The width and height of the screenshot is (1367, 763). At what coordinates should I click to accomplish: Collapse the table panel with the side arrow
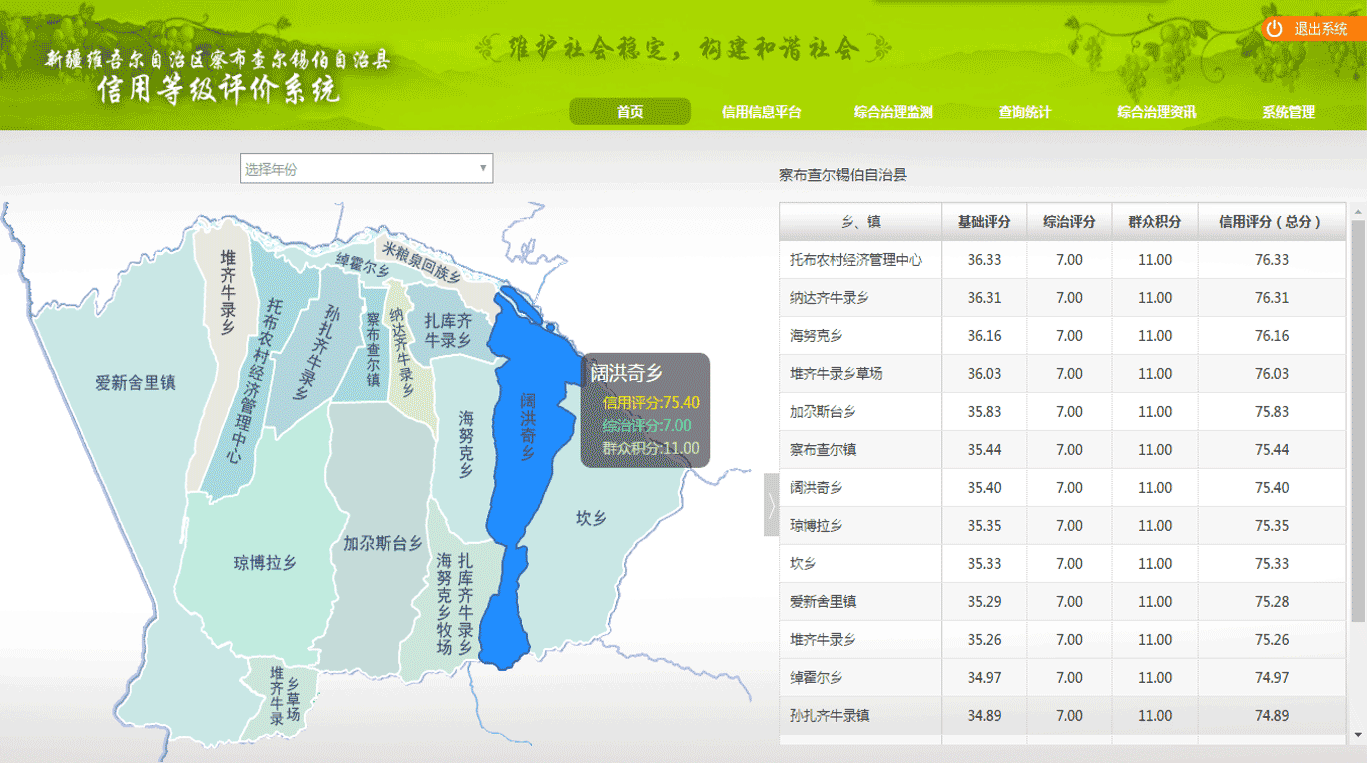(x=771, y=505)
